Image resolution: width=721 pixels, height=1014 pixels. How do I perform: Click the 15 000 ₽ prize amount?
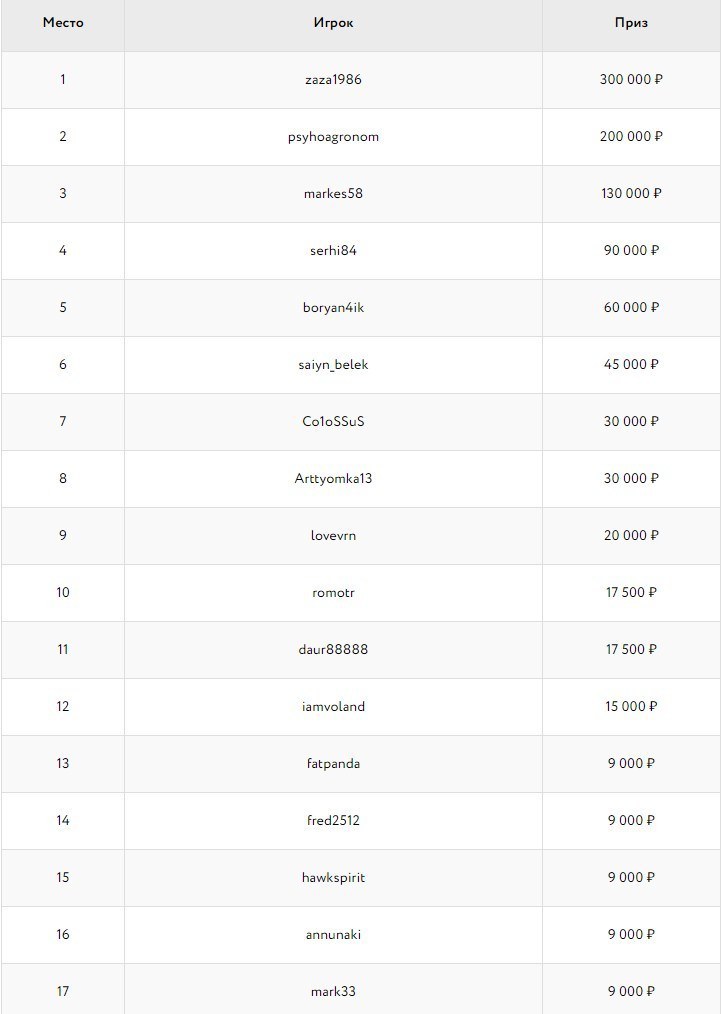[x=631, y=706]
